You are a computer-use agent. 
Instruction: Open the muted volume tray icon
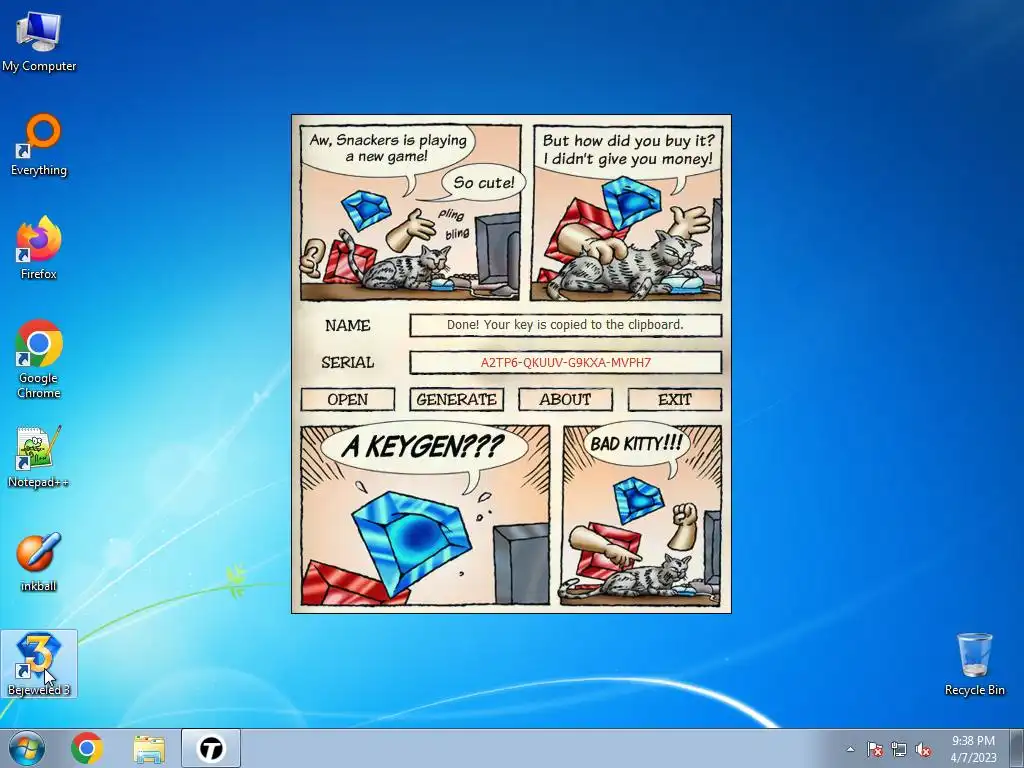(x=923, y=749)
